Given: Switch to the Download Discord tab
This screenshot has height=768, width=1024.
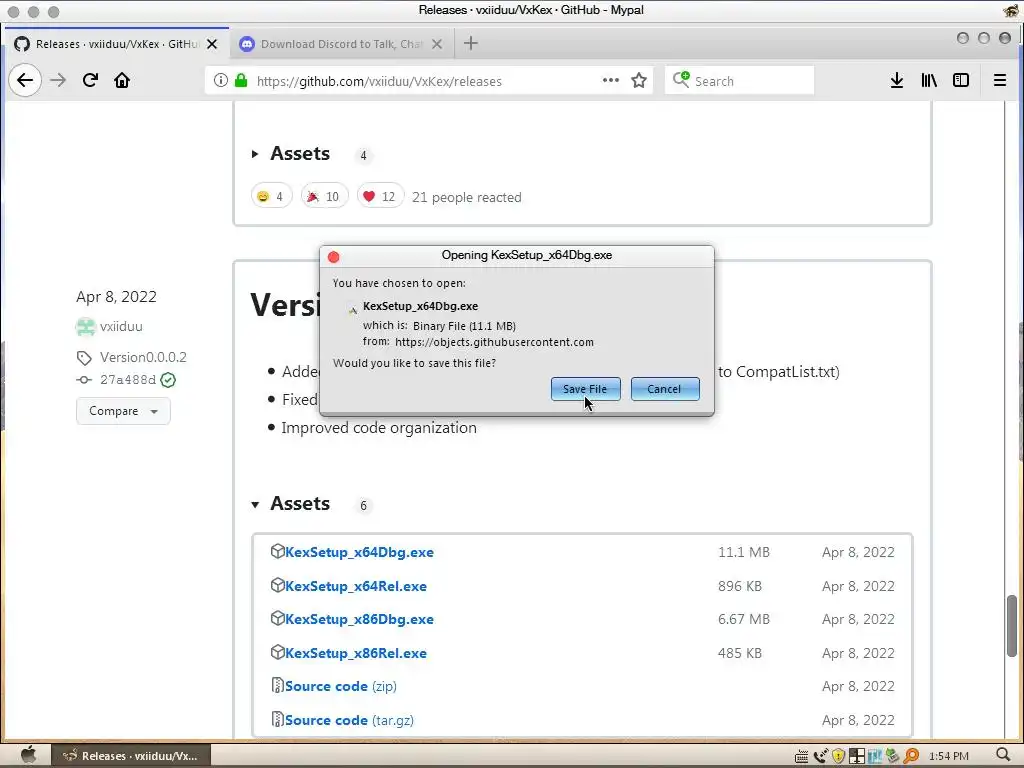Looking at the screenshot, I should [341, 44].
